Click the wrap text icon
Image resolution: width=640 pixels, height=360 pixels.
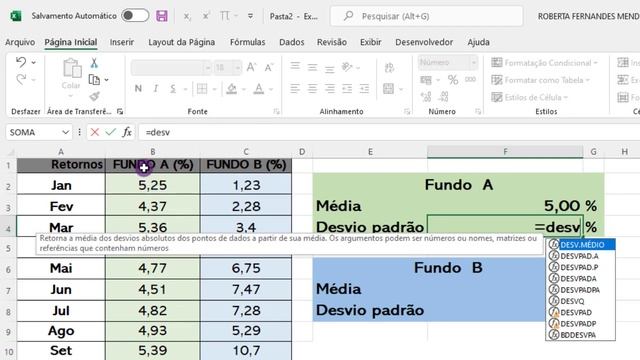click(x=389, y=67)
